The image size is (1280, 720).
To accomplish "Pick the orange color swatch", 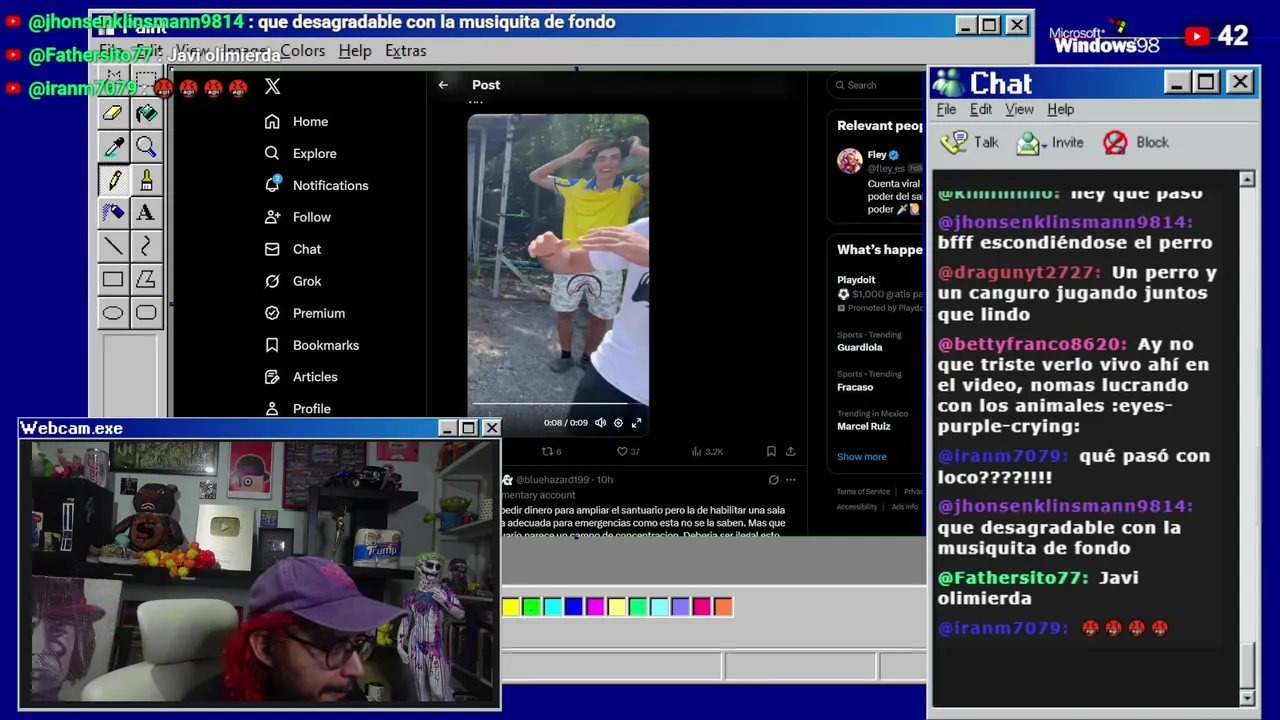I will coord(723,606).
